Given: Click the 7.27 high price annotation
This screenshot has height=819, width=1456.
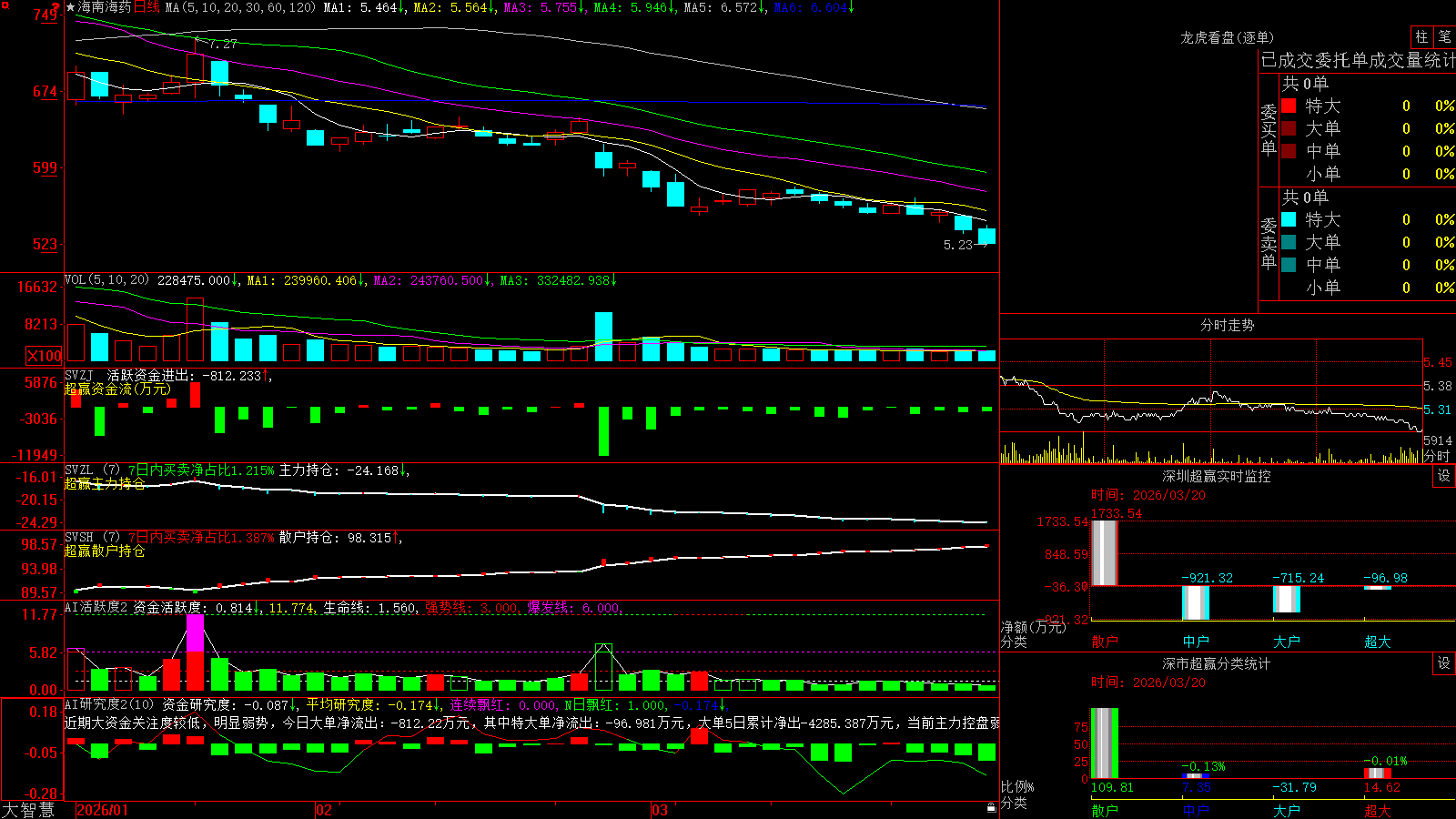Looking at the screenshot, I should (x=223, y=44).
